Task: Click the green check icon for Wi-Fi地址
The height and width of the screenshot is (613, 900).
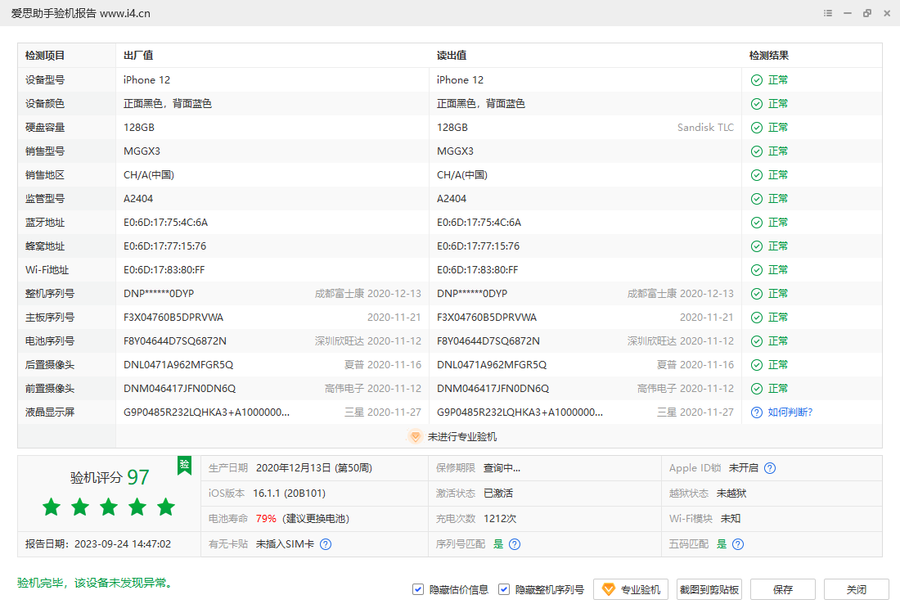Action: [x=757, y=270]
